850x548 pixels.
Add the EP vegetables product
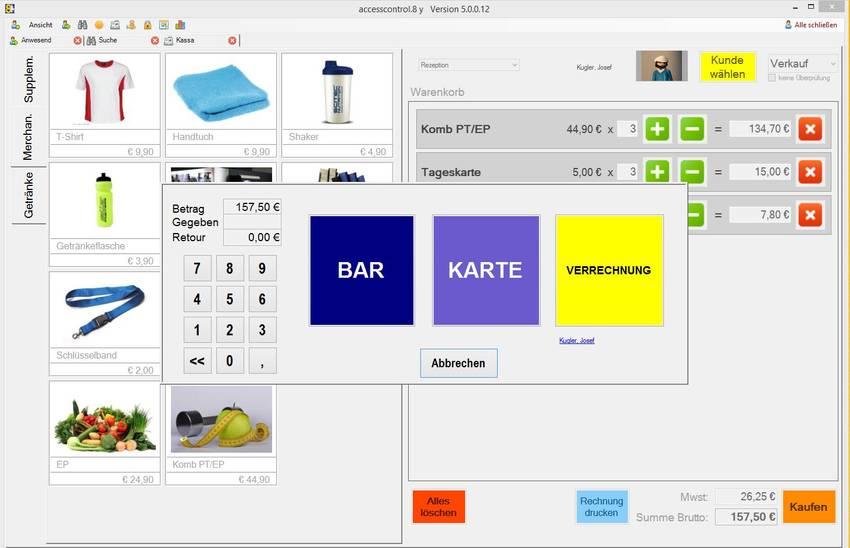point(105,433)
